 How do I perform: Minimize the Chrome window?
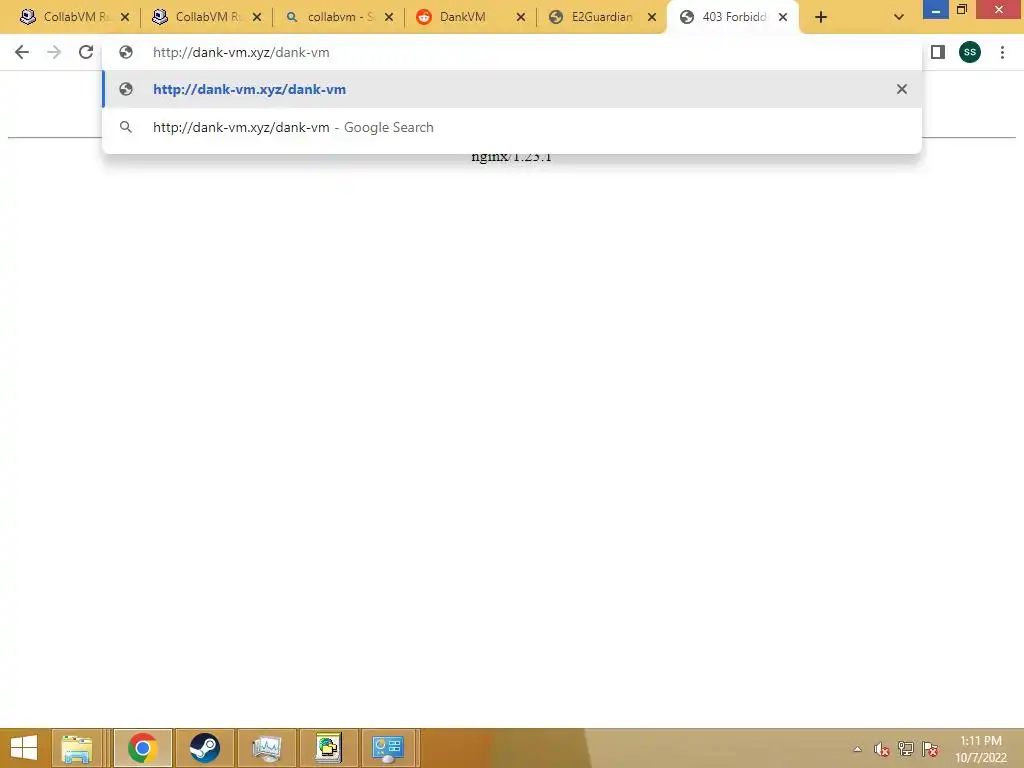[x=935, y=10]
